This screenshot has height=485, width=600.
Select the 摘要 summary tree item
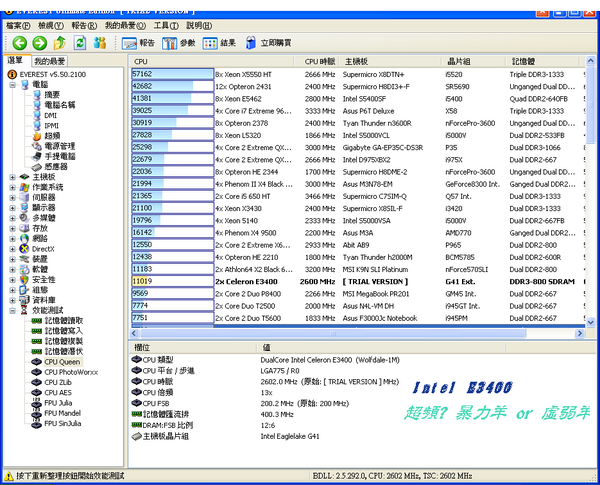[52, 95]
